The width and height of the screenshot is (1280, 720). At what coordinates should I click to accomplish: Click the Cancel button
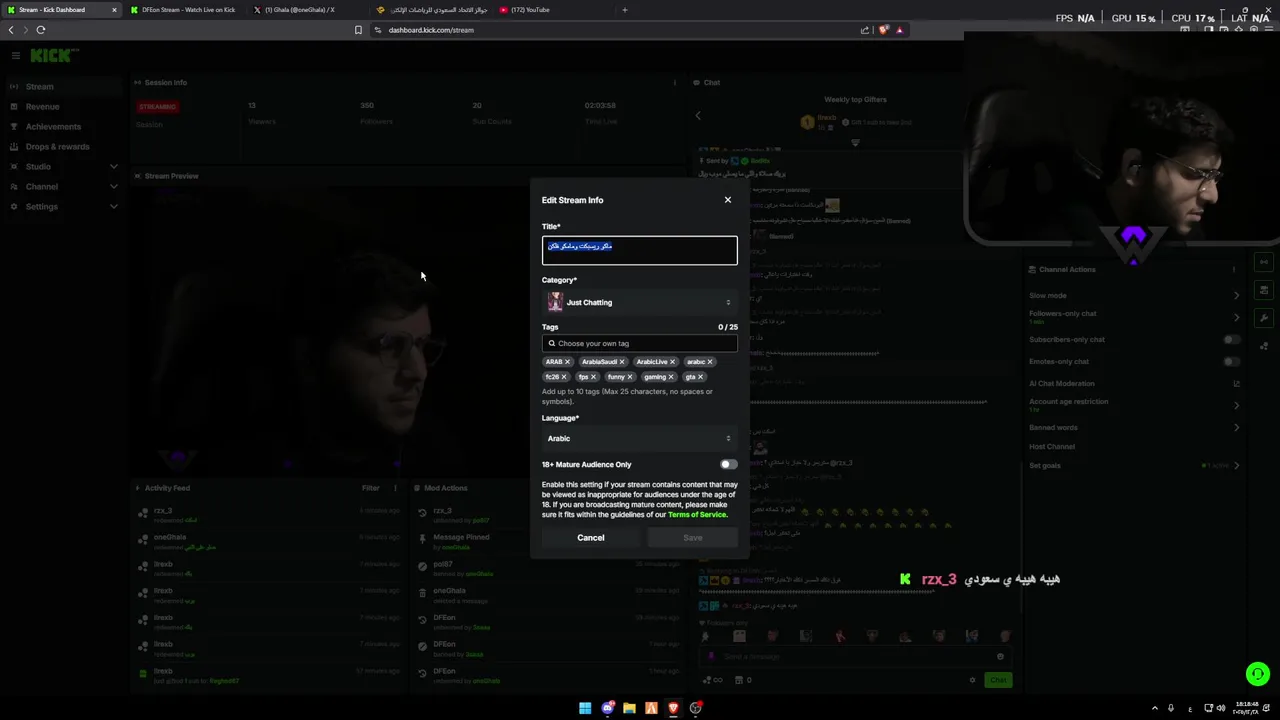[x=591, y=538]
